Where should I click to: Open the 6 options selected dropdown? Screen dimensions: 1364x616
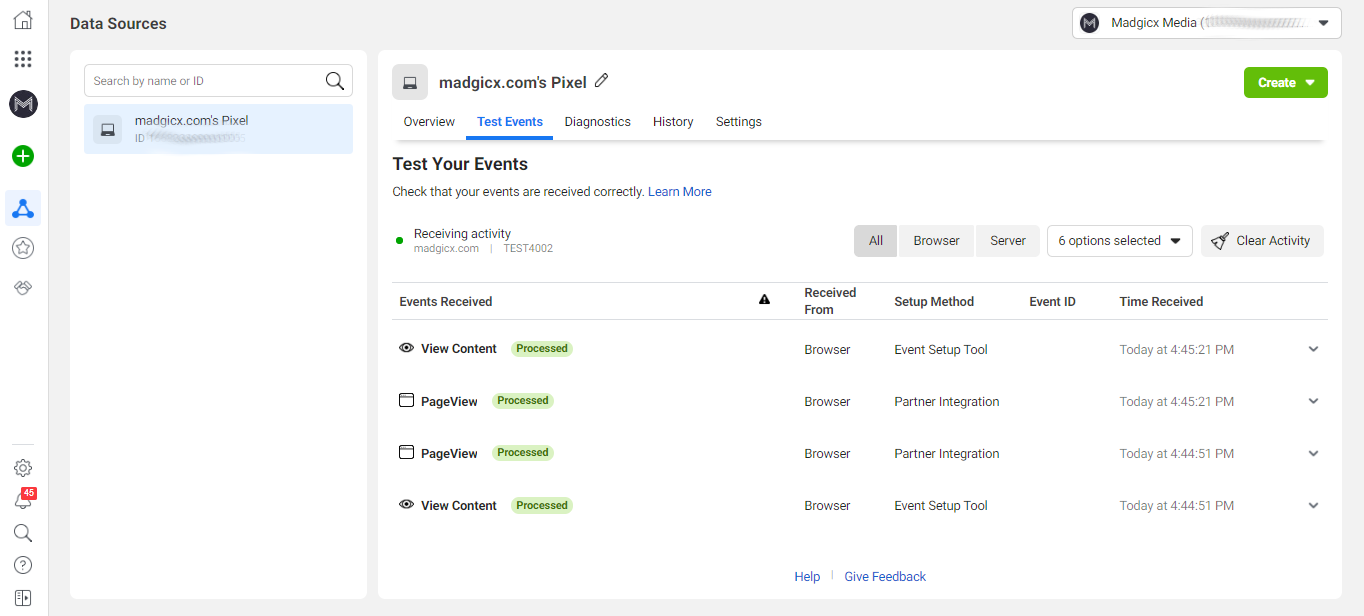(1120, 241)
